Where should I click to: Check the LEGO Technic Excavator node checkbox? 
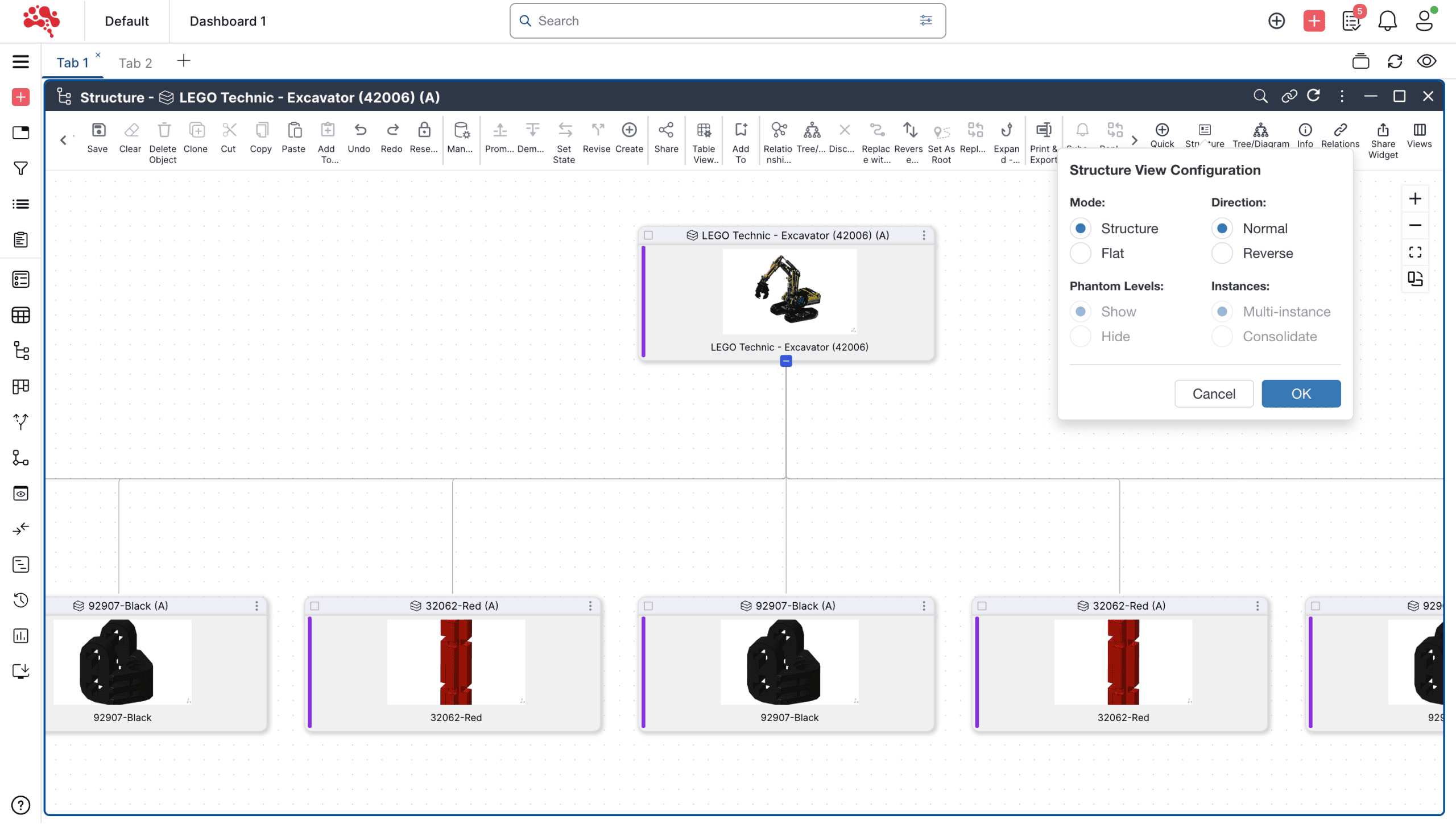(x=648, y=235)
